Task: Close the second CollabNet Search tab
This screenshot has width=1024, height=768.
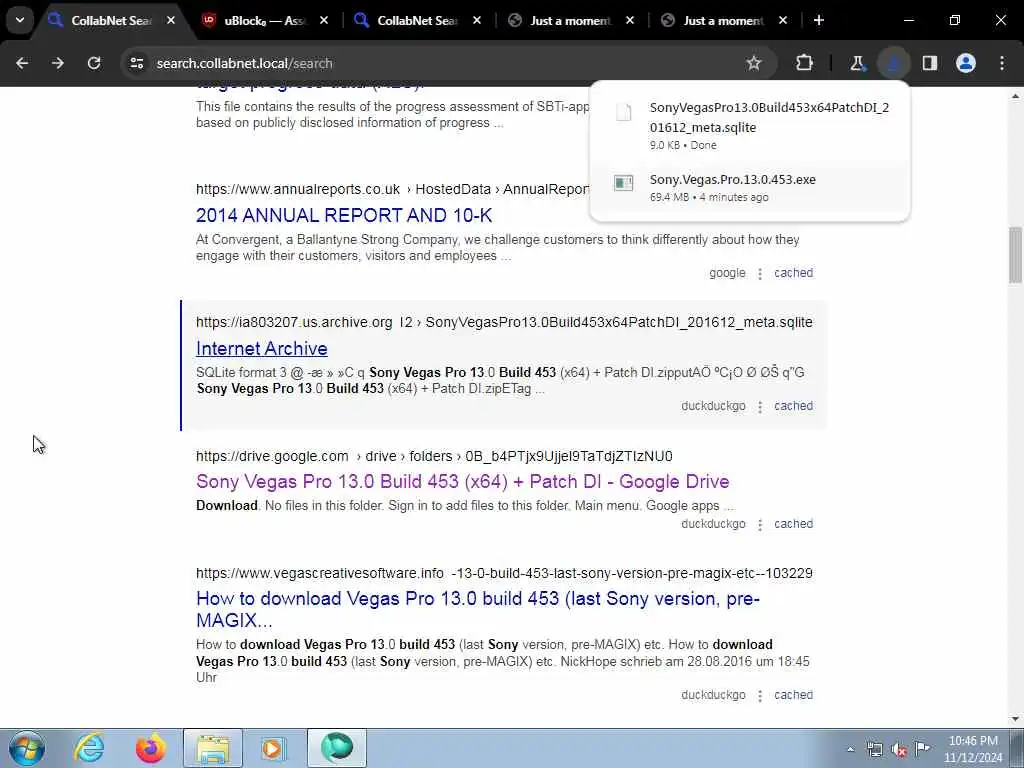Action: coord(477,20)
